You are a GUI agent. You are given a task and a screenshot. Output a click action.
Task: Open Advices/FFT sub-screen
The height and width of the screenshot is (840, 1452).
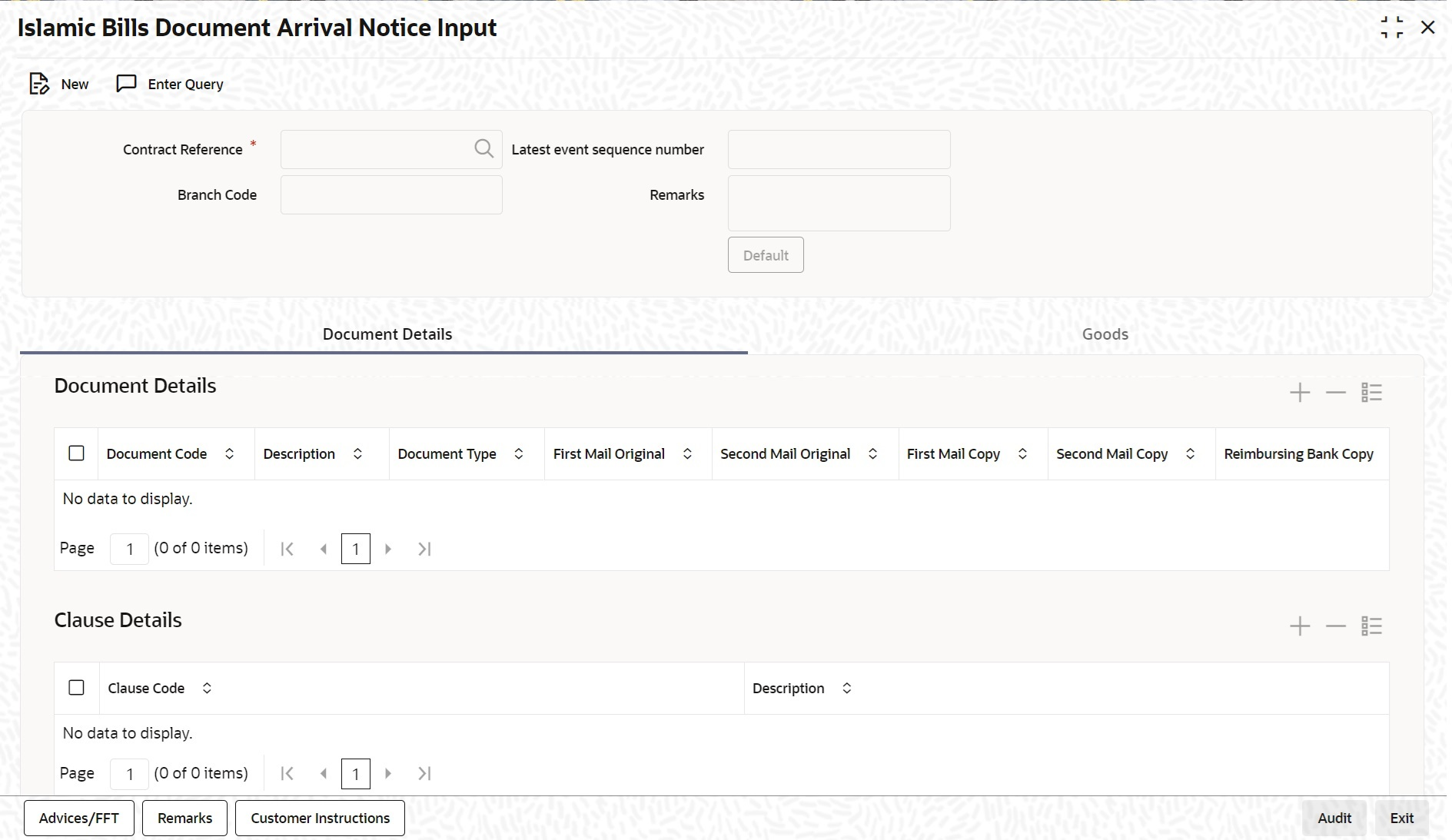point(79,818)
